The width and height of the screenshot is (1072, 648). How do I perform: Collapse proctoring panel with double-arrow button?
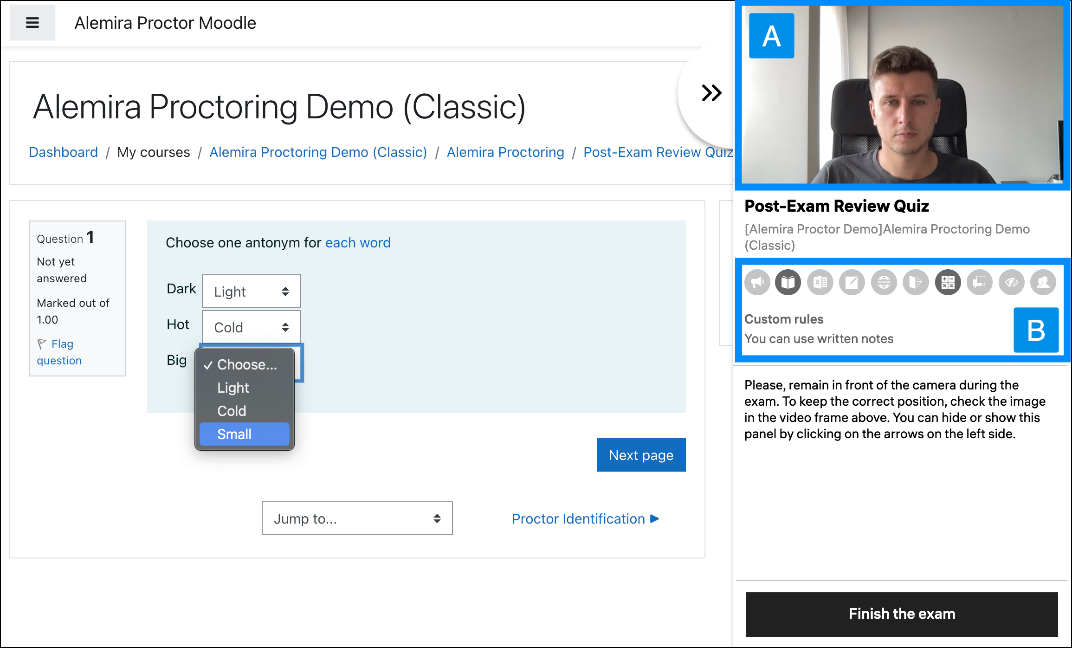(x=711, y=93)
